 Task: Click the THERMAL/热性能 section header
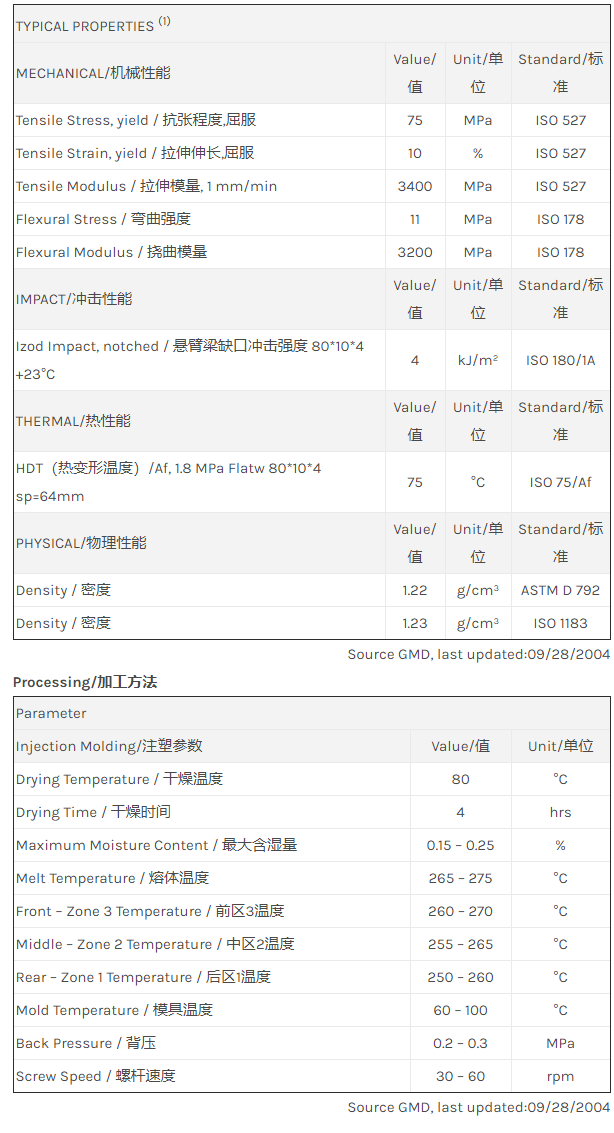click(73, 421)
